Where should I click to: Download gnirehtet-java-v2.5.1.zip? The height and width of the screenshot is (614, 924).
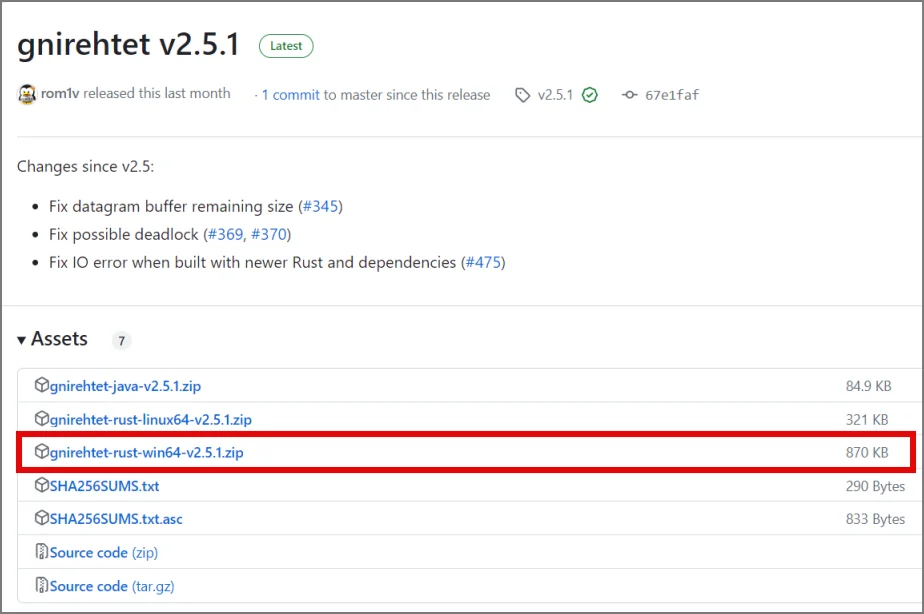click(x=126, y=386)
